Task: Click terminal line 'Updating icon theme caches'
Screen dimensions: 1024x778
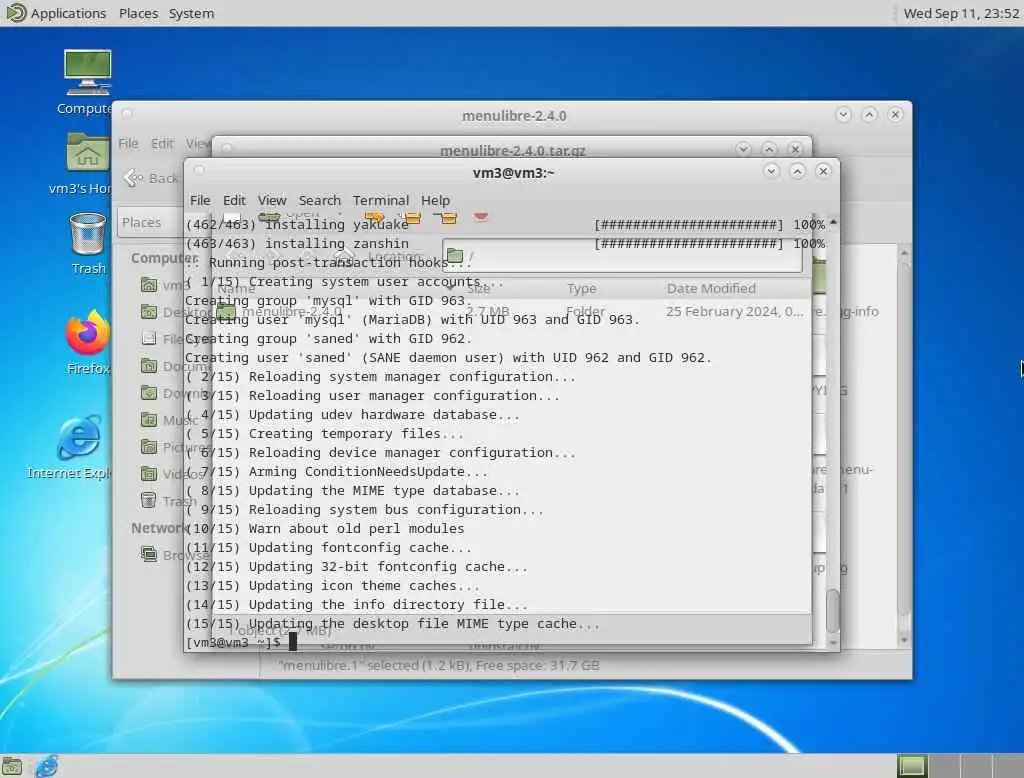Action: coord(332,586)
